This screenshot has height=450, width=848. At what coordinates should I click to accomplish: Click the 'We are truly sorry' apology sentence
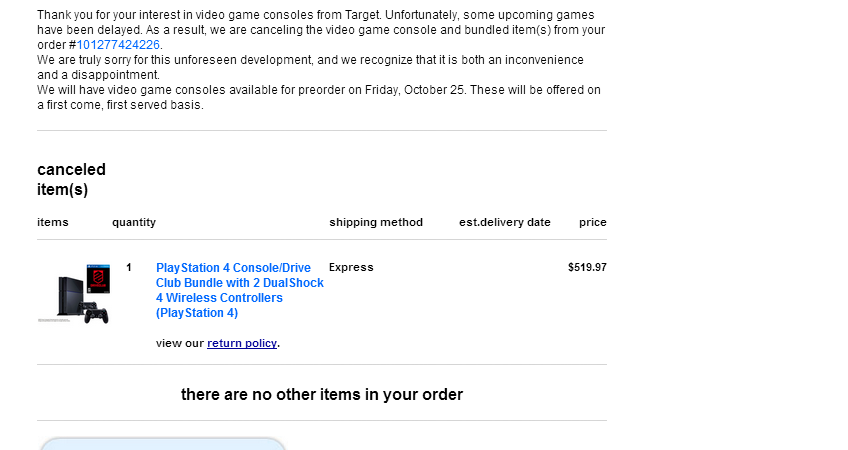point(310,67)
